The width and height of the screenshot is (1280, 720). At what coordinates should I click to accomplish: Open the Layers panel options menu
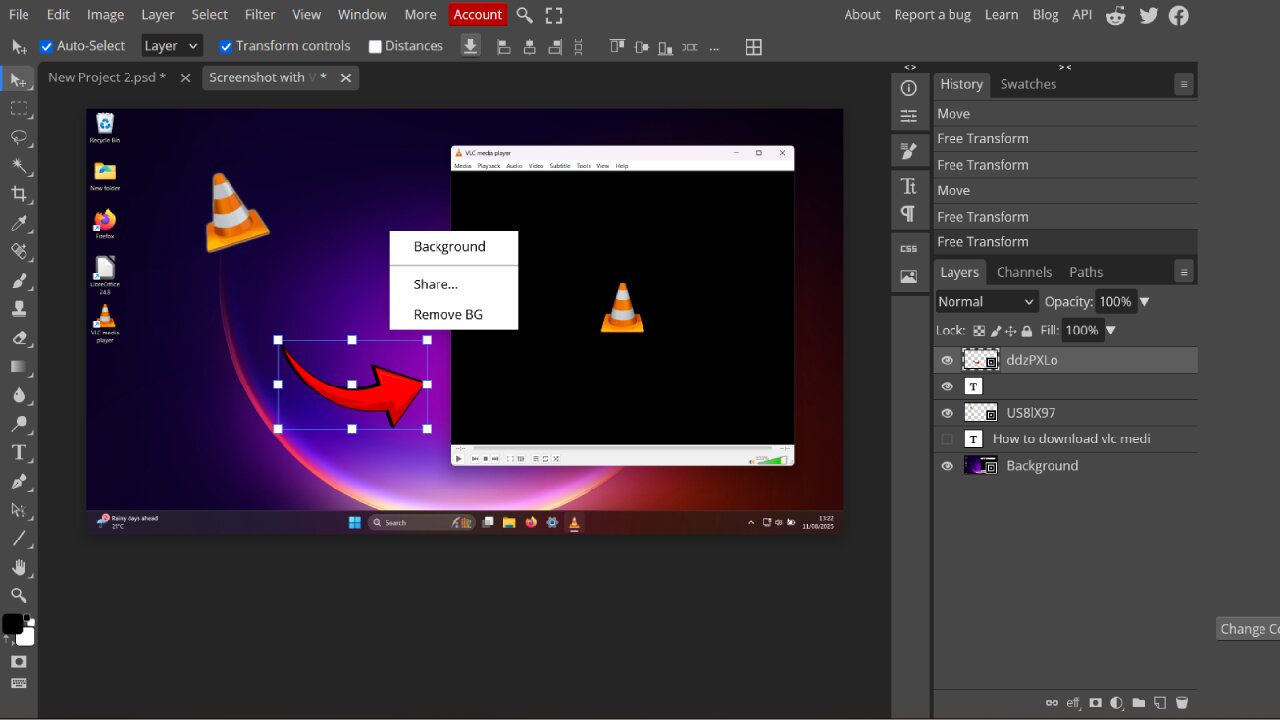pos(1183,272)
